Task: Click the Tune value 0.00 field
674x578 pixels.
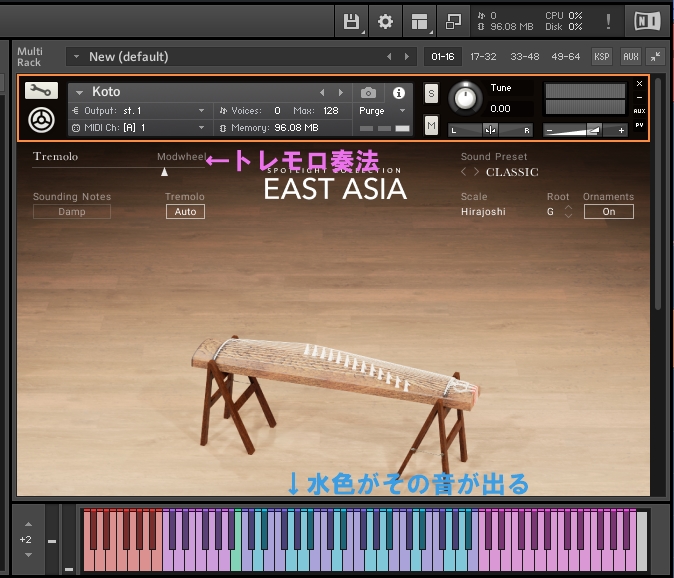Action: pyautogui.click(x=500, y=108)
